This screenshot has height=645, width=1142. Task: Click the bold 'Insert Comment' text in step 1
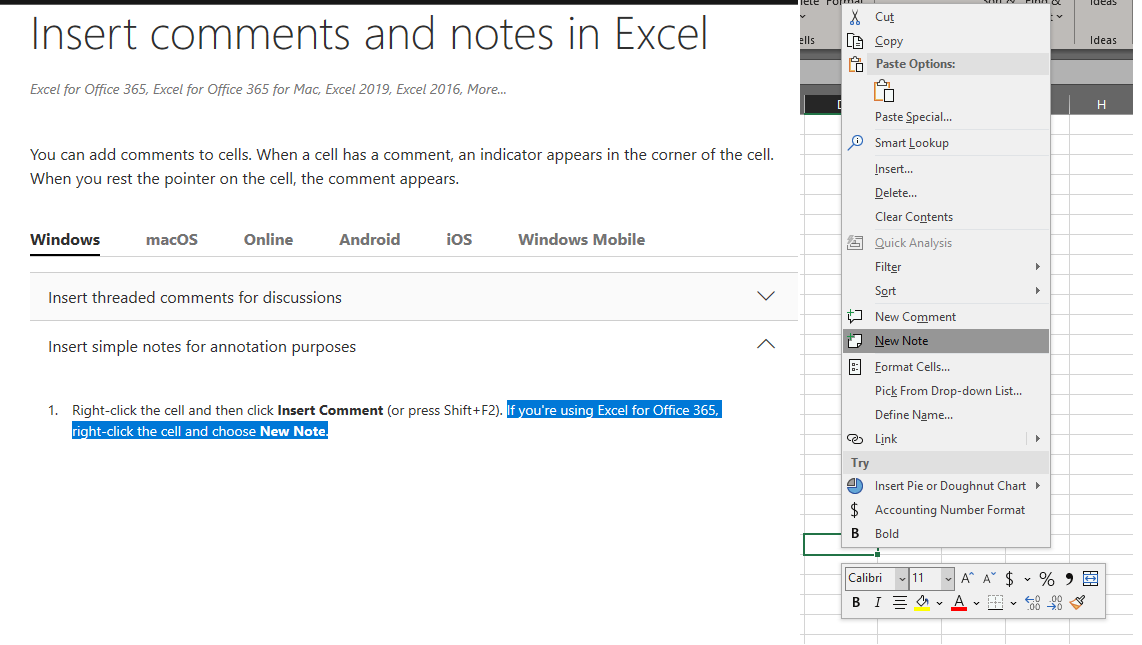(x=330, y=411)
